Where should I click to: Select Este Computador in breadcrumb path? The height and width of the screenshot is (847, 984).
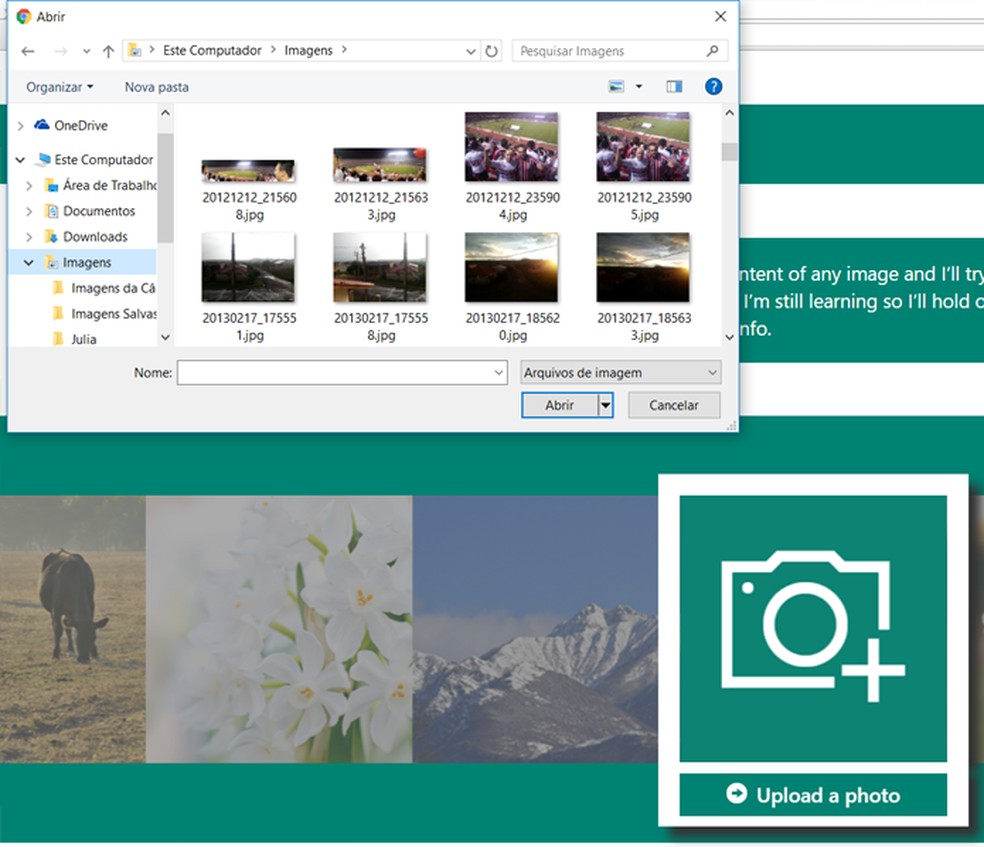click(212, 50)
